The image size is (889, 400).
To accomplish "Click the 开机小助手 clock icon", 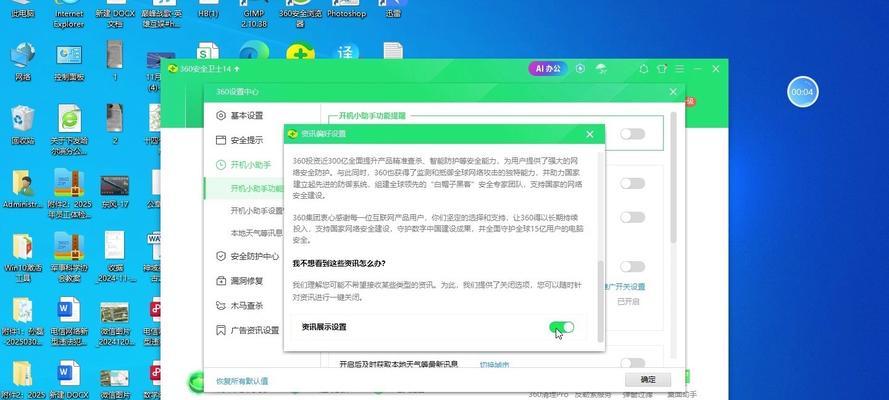I will (x=221, y=165).
